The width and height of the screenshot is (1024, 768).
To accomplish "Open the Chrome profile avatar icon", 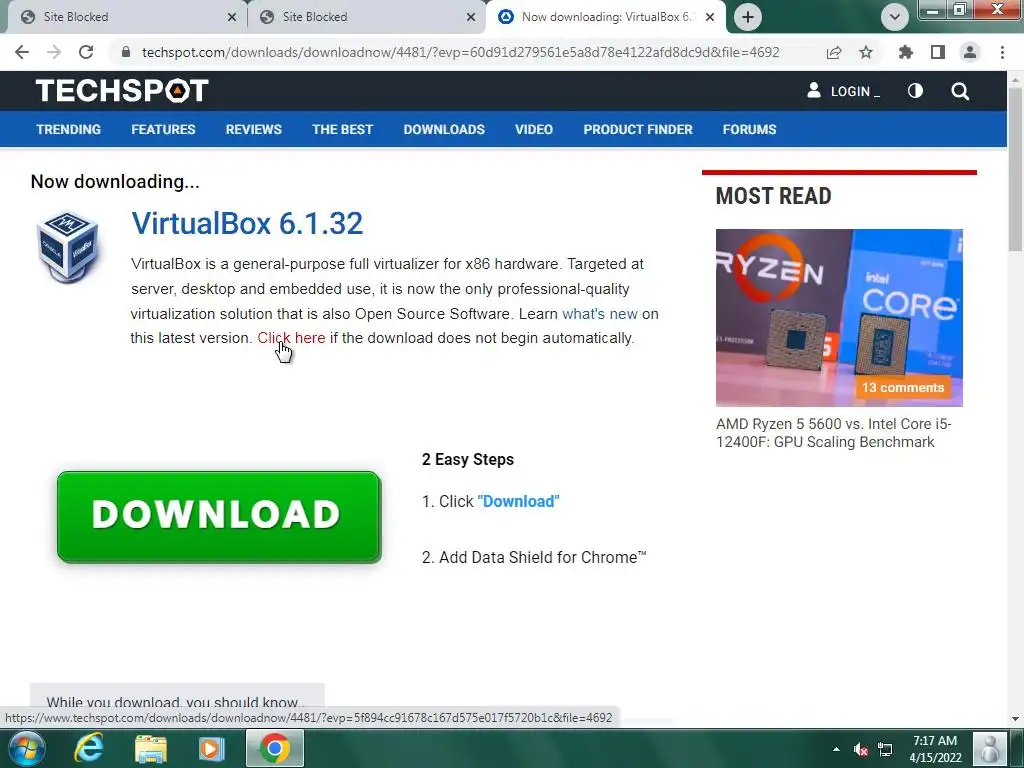I will pyautogui.click(x=970, y=52).
